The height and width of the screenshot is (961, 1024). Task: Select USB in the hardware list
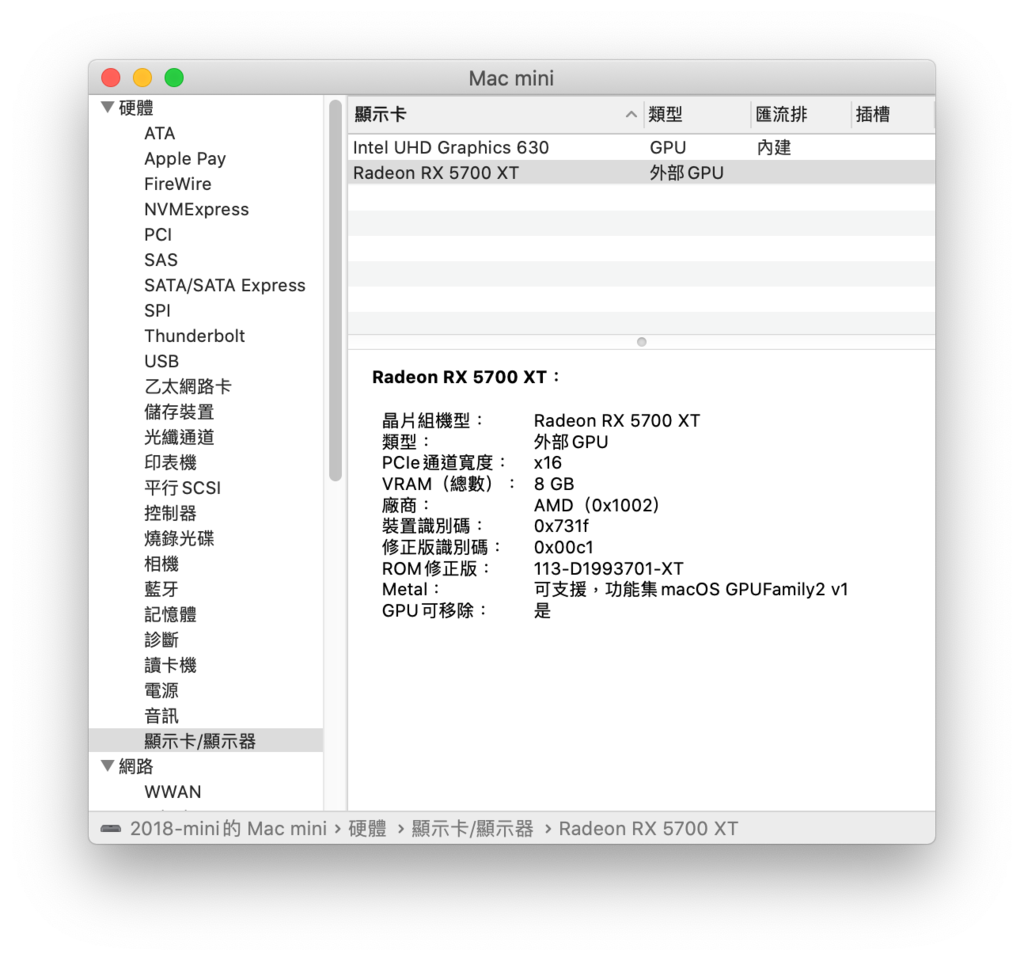[161, 361]
